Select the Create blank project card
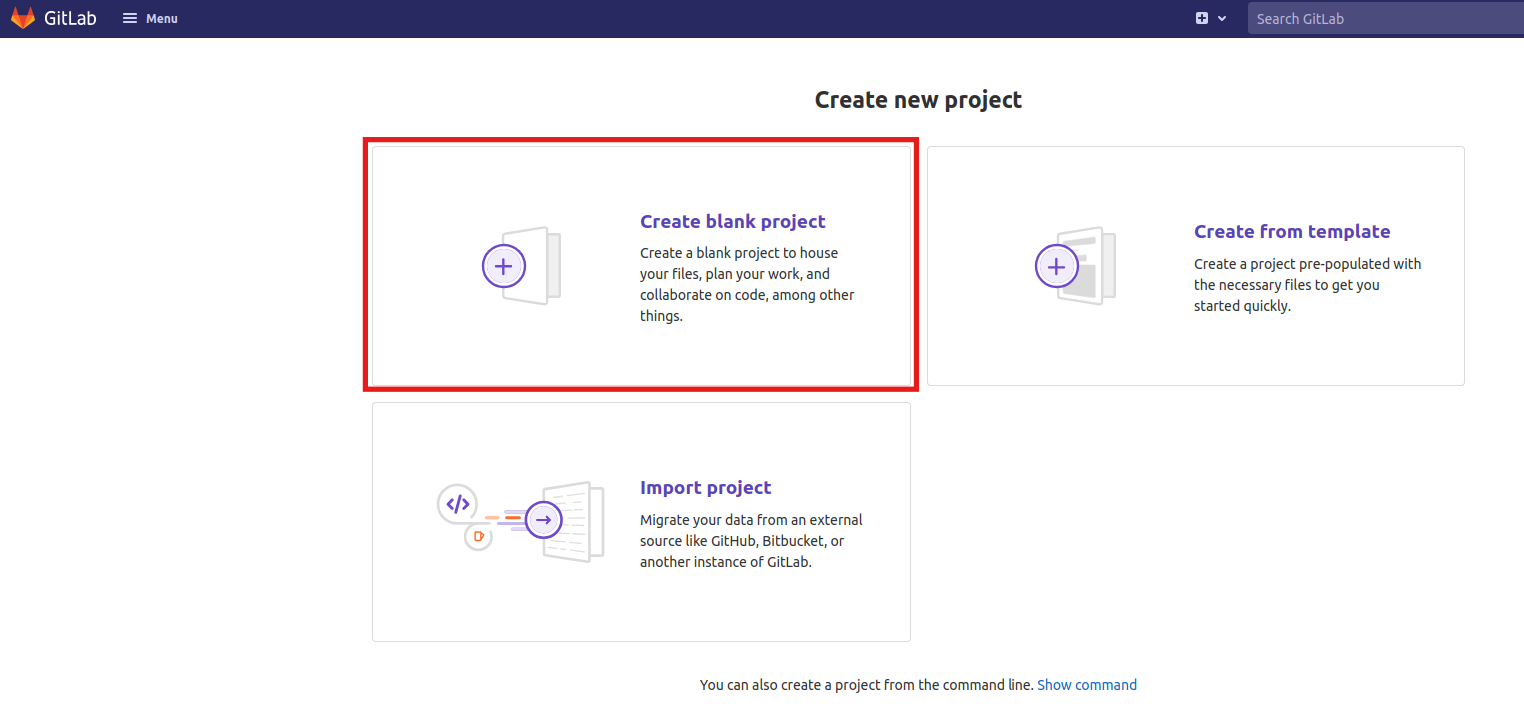This screenshot has width=1524, height=715. 641,264
